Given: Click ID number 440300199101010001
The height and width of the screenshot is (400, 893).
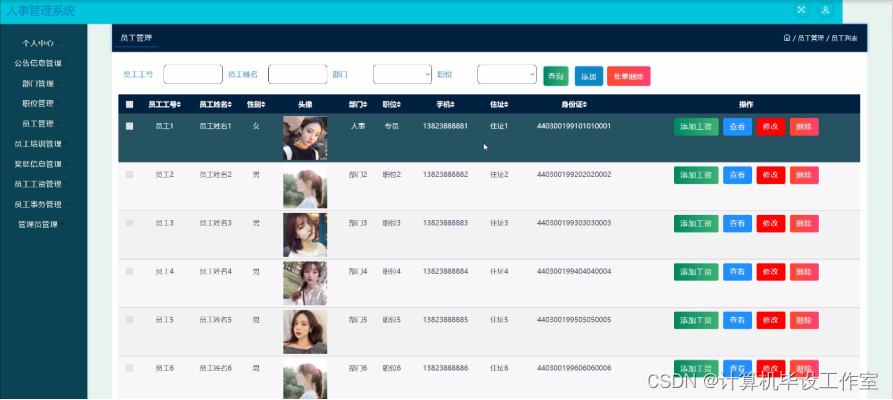Looking at the screenshot, I should tap(574, 126).
